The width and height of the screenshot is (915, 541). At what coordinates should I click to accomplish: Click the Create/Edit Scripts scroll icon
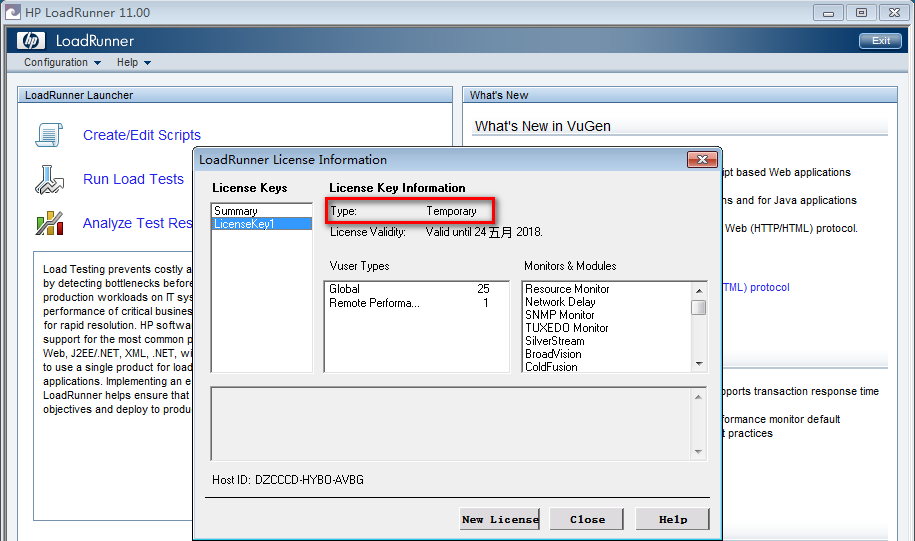point(49,135)
